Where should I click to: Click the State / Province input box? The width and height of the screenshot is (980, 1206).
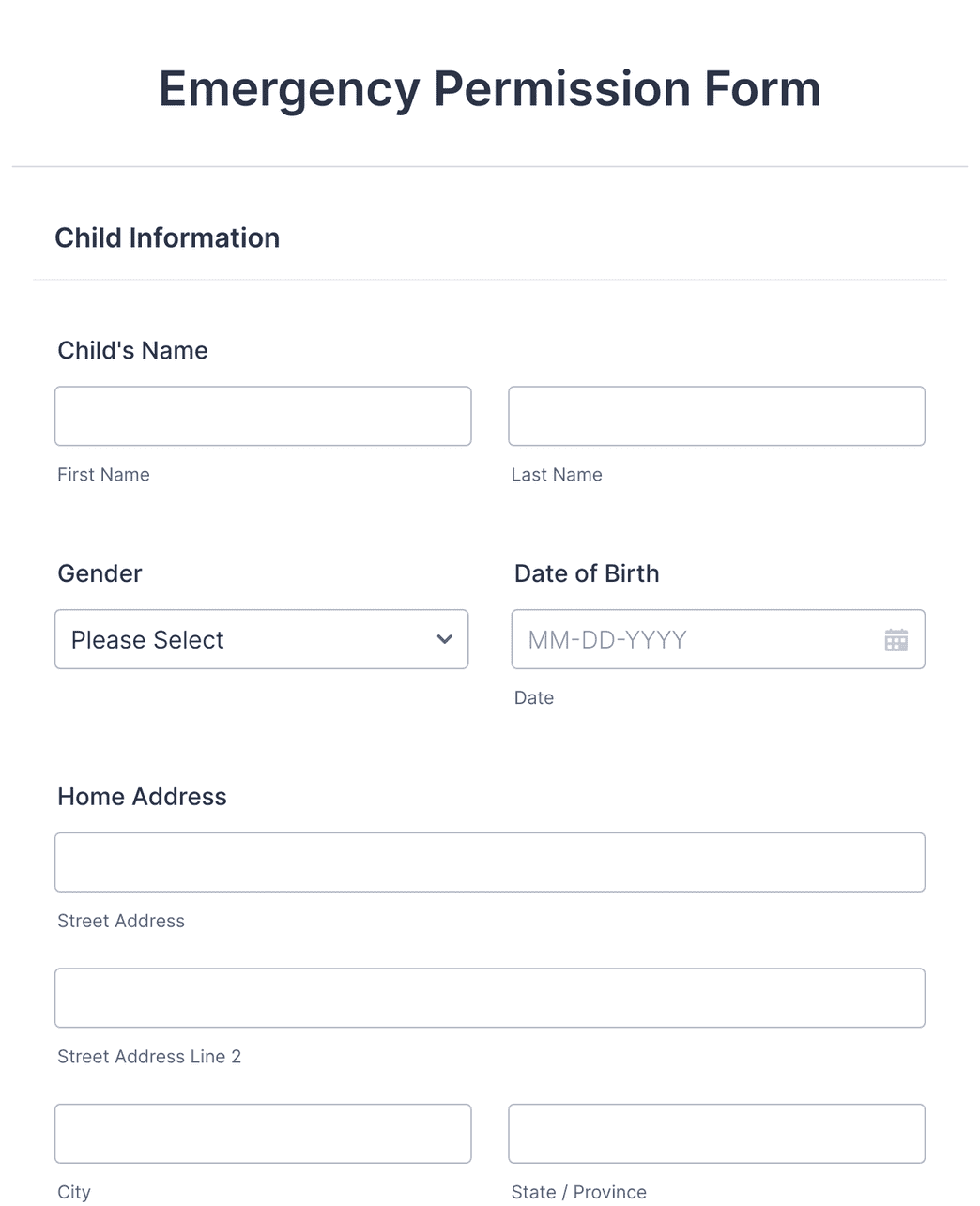716,1134
